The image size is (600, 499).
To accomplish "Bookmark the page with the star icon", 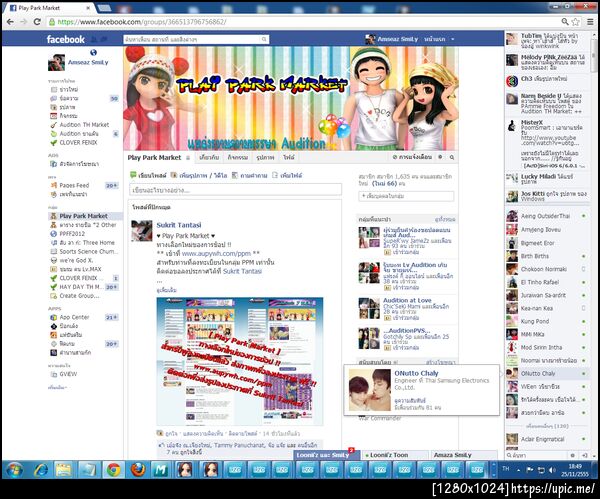I will click(576, 22).
